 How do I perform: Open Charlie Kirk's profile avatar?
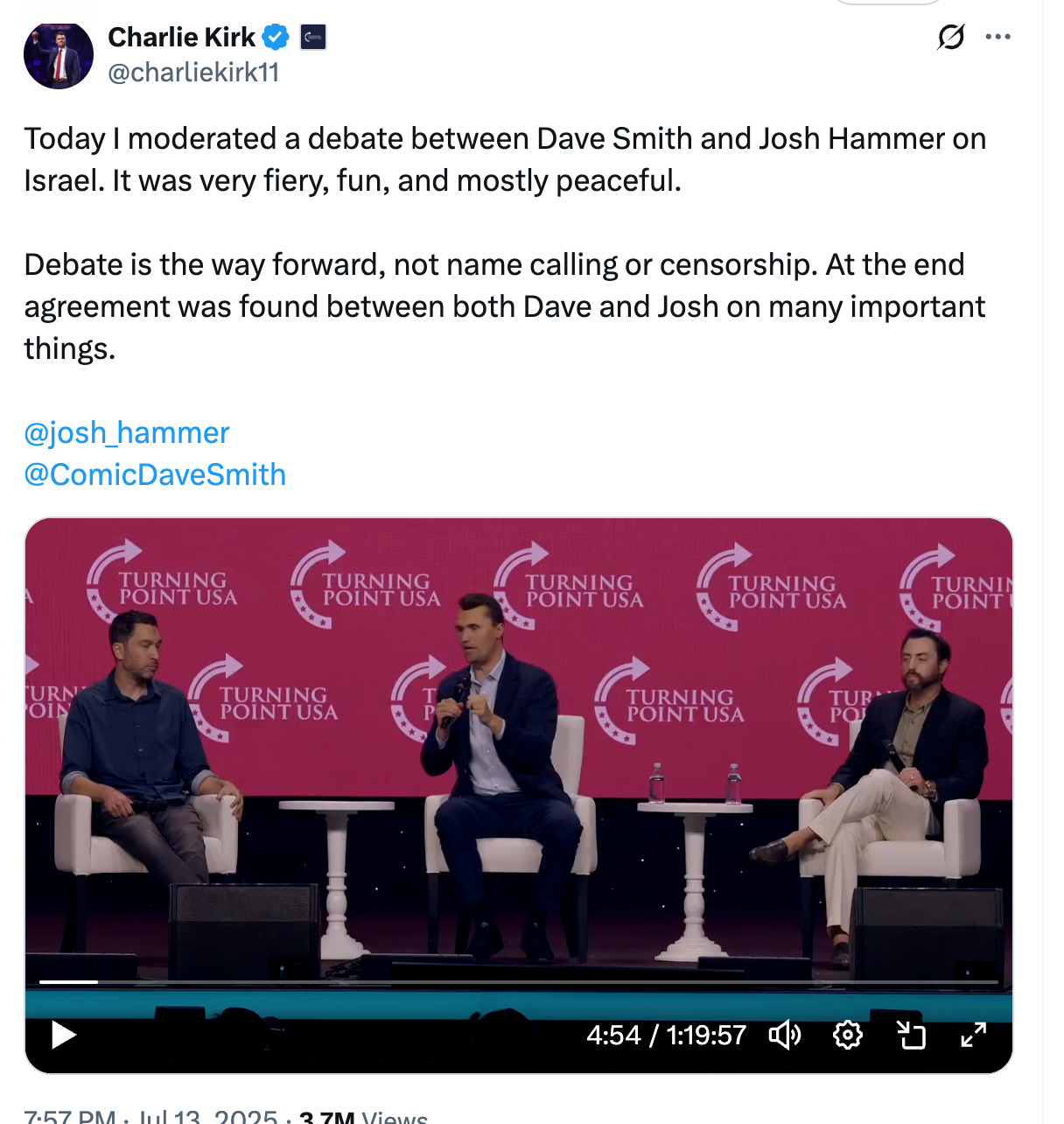click(59, 54)
